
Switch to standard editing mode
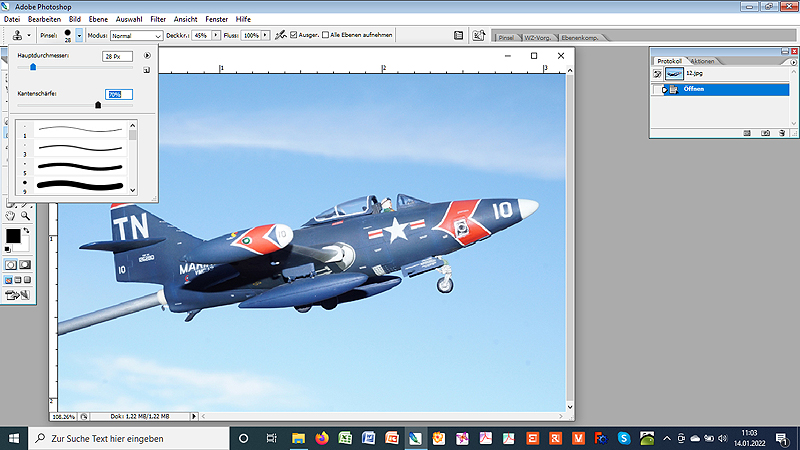(11, 265)
